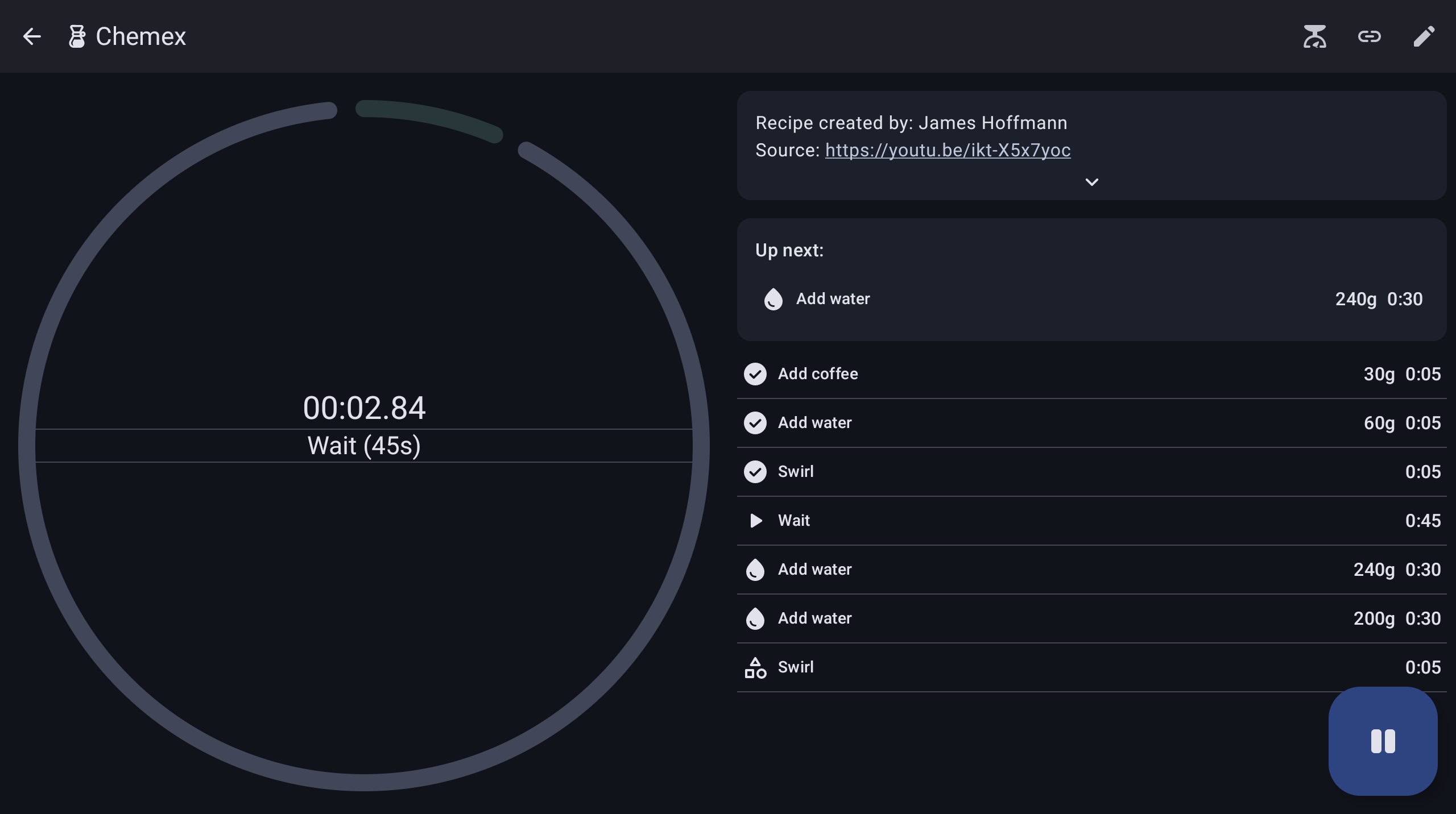Open the scale connection icon

(1314, 36)
